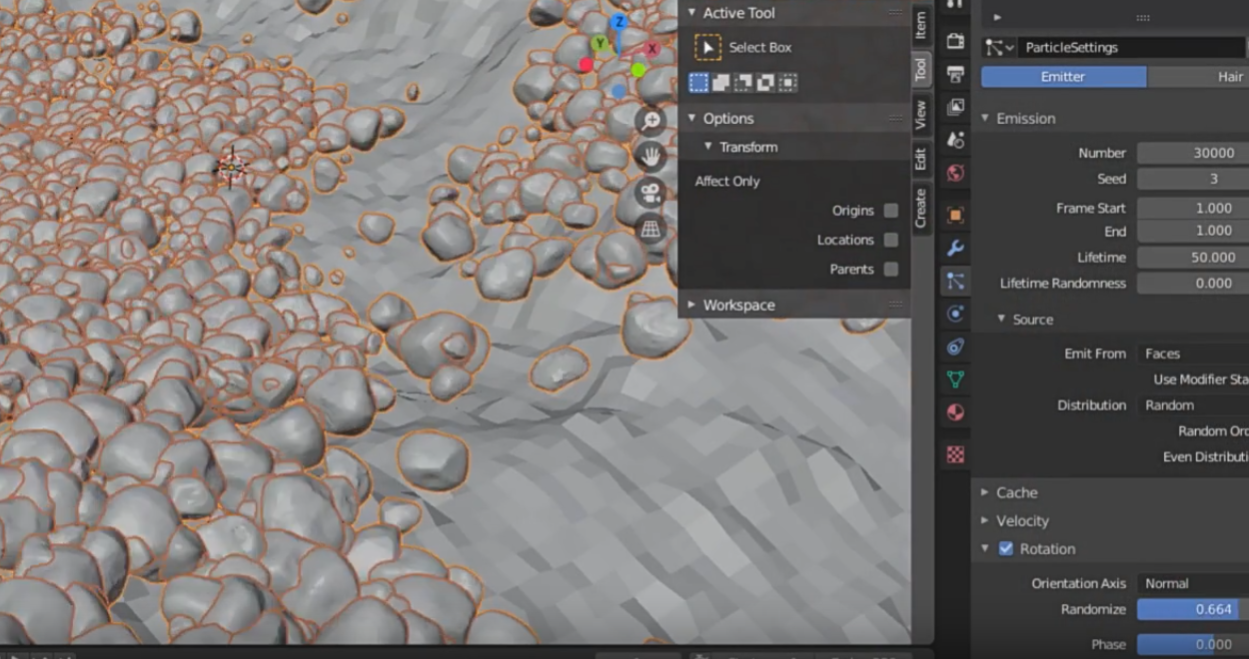1249x659 pixels.
Task: Open Modifier properties wrench icon
Action: [955, 248]
